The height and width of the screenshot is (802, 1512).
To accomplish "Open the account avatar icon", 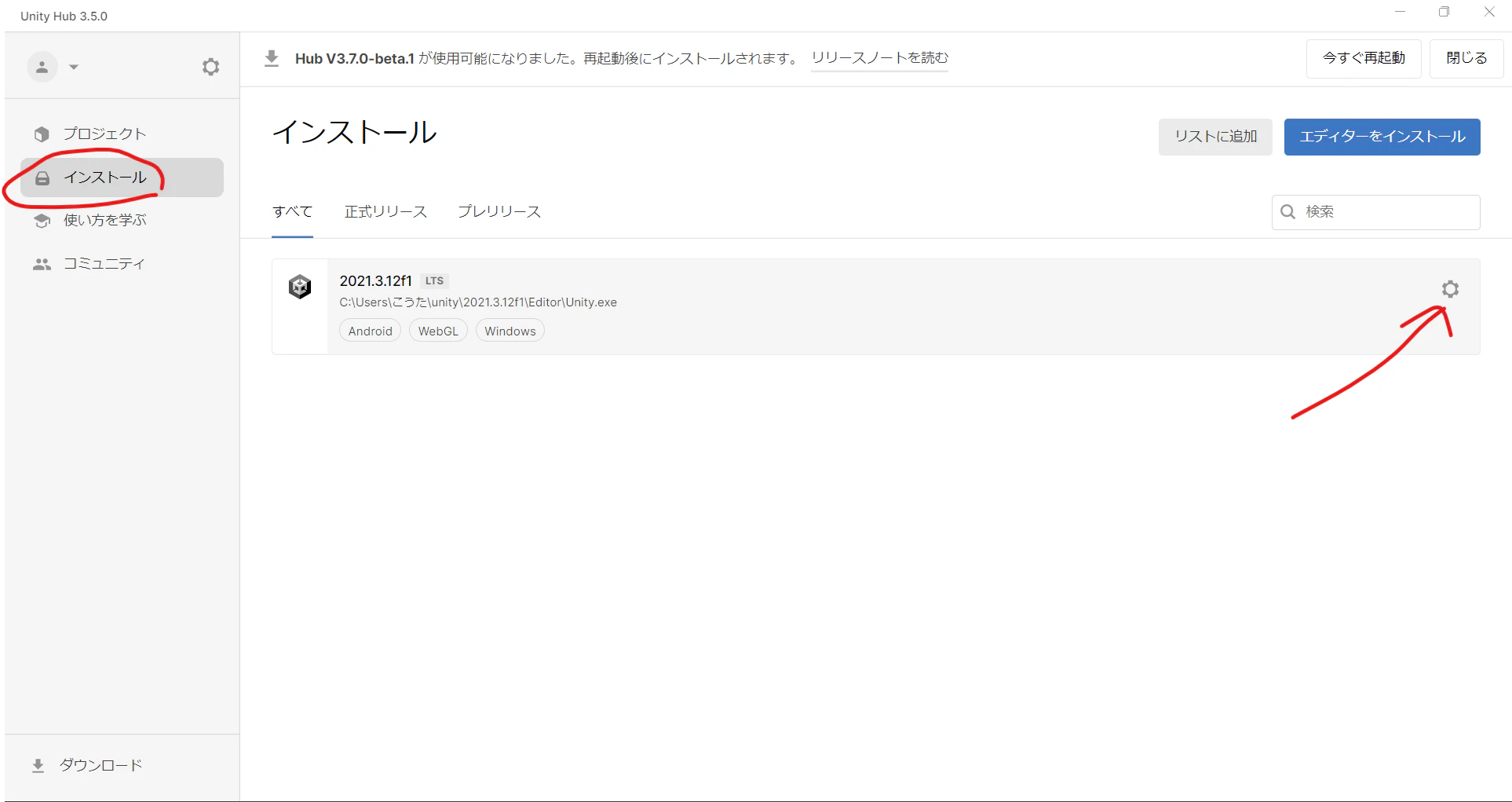I will pyautogui.click(x=42, y=67).
